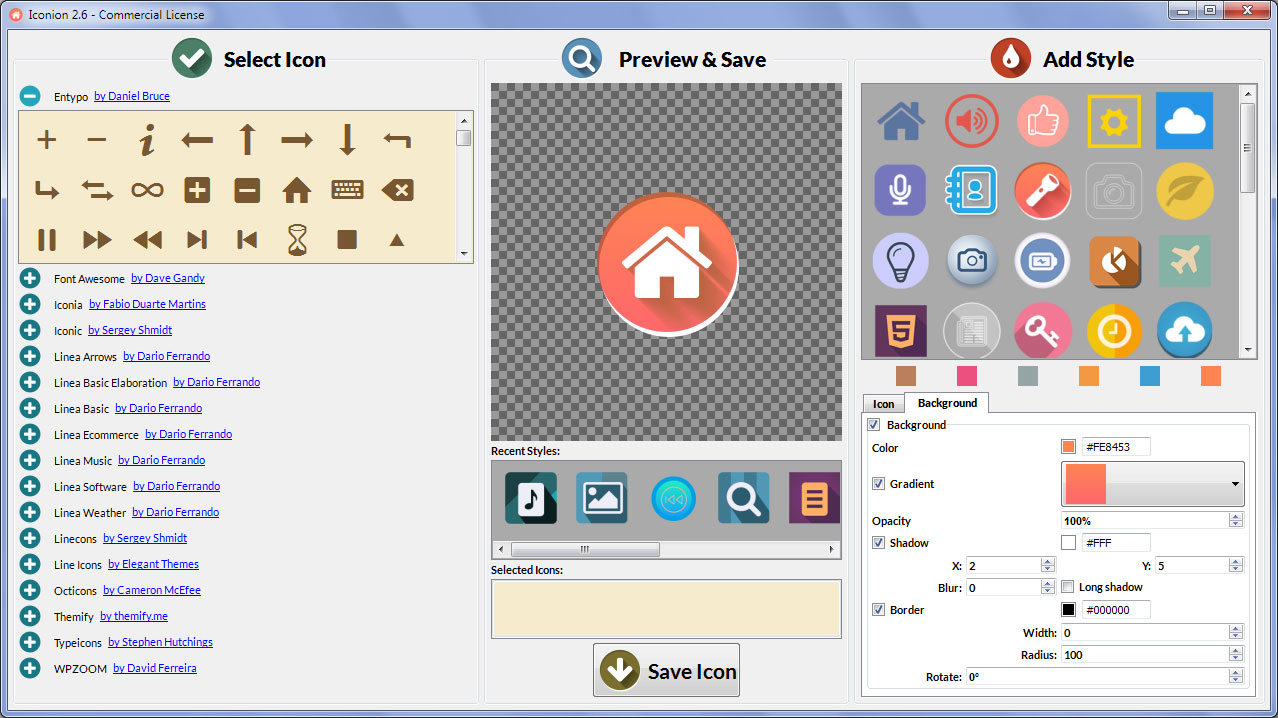Select the home icon from the Entypo set

[x=297, y=189]
